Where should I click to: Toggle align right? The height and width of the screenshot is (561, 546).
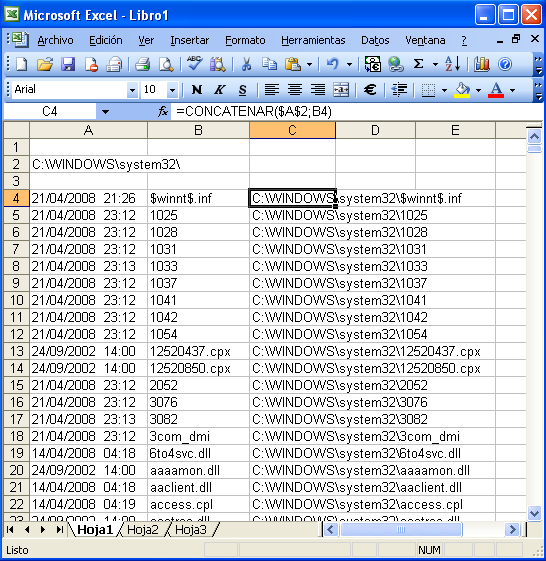pyautogui.click(x=318, y=89)
